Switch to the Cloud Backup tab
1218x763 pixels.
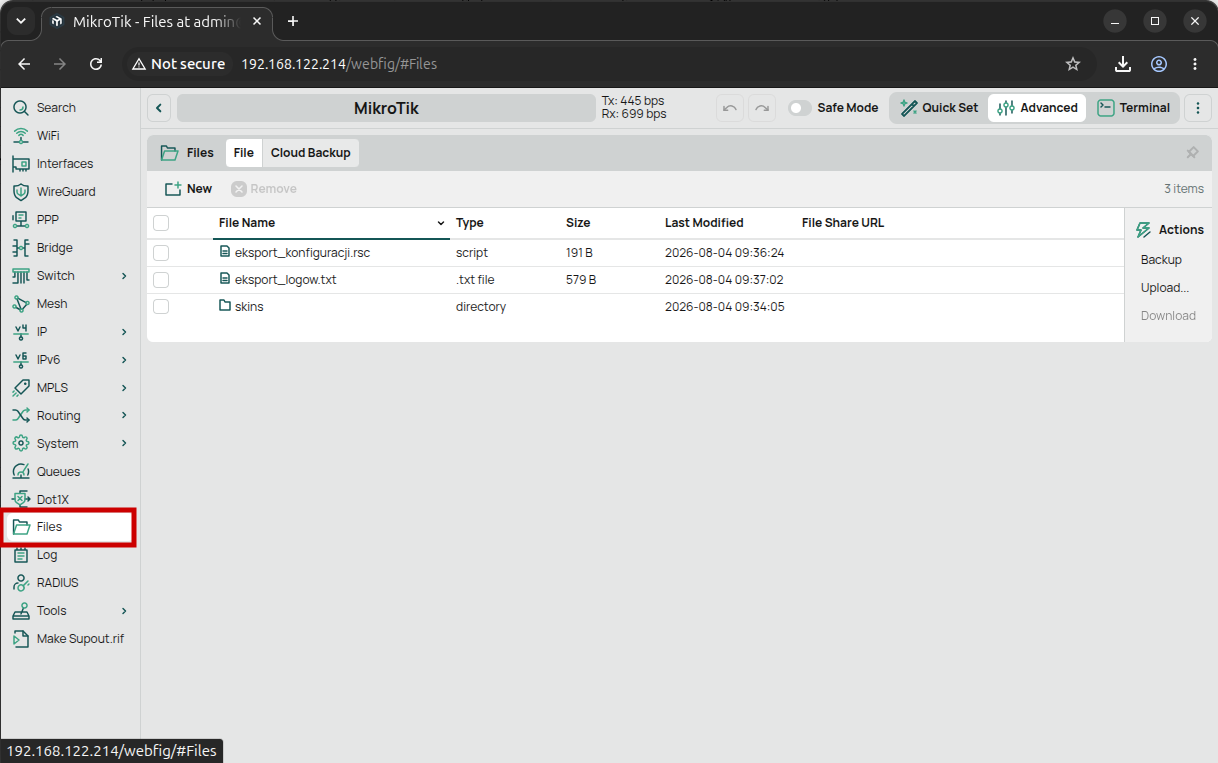(310, 153)
